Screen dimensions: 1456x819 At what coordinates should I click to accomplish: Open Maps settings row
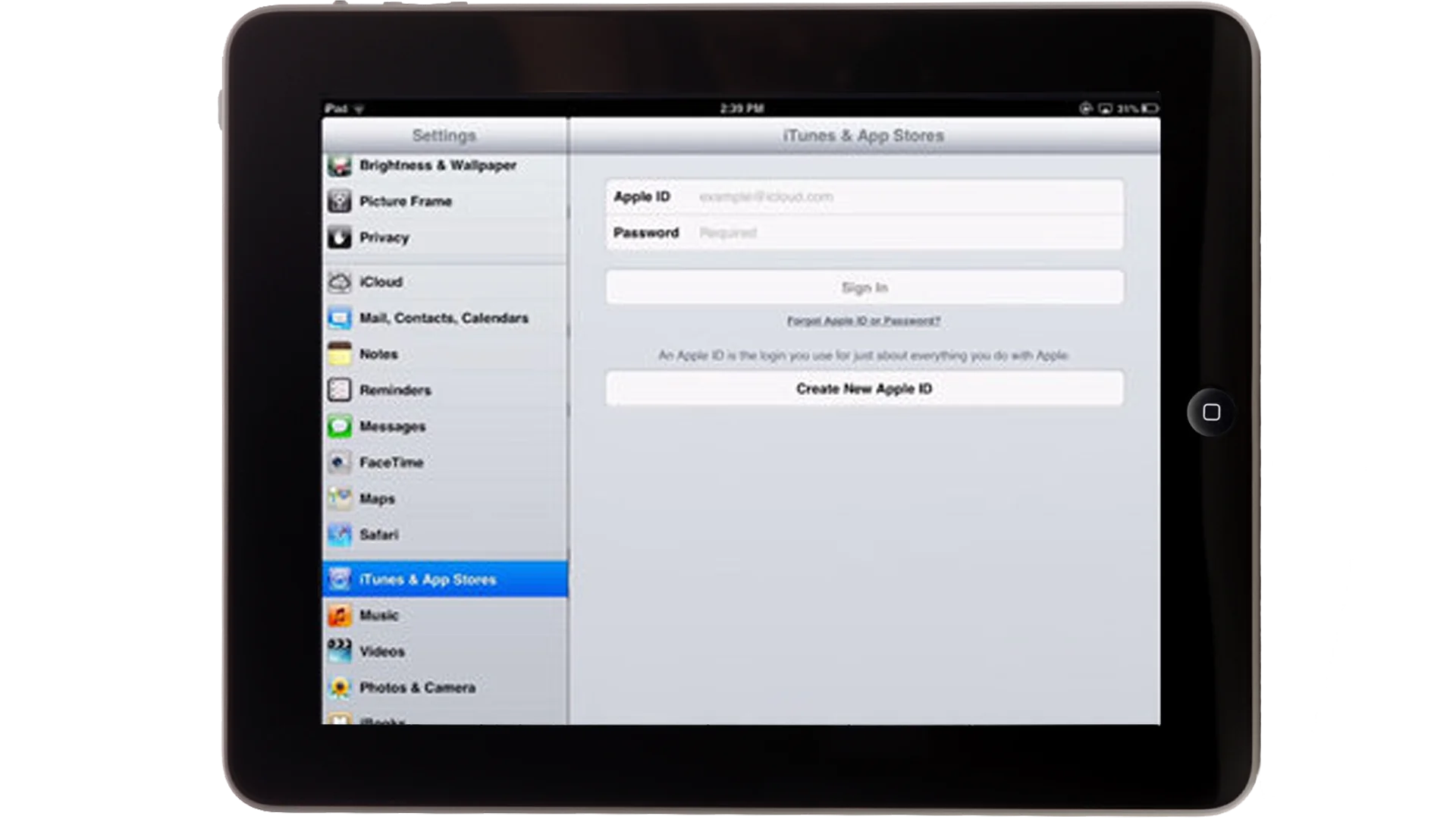tap(445, 498)
